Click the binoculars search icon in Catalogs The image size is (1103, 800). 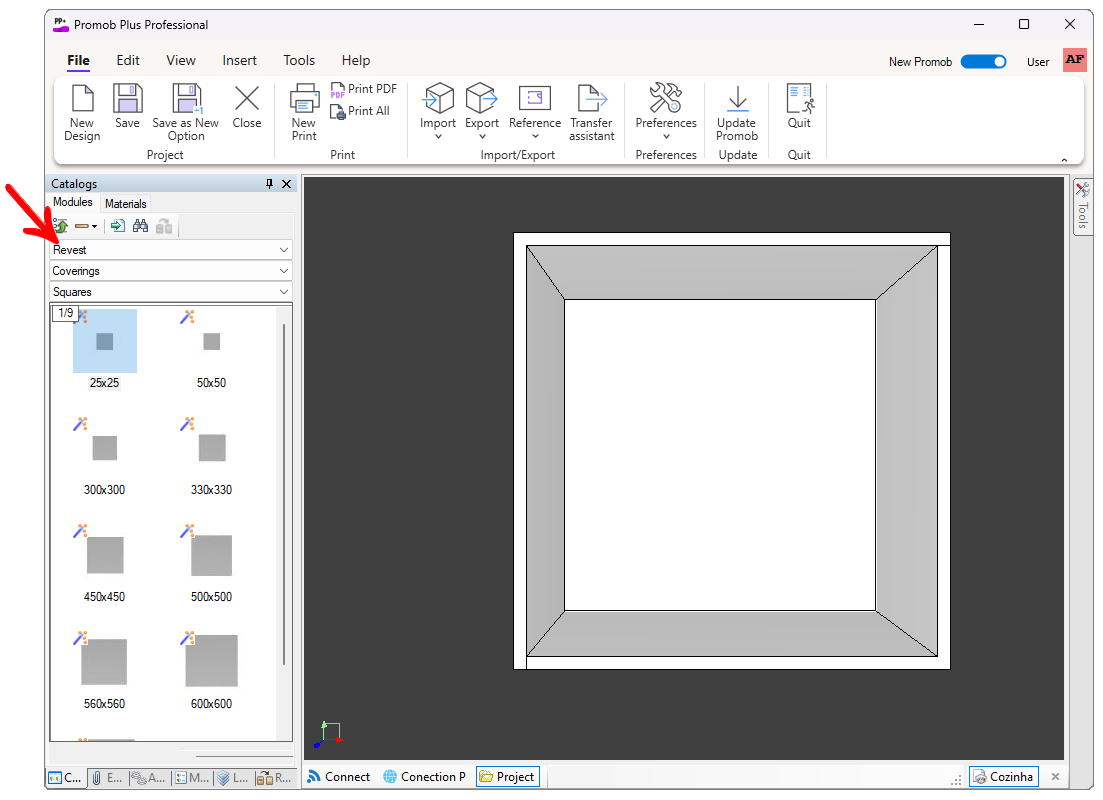(141, 226)
